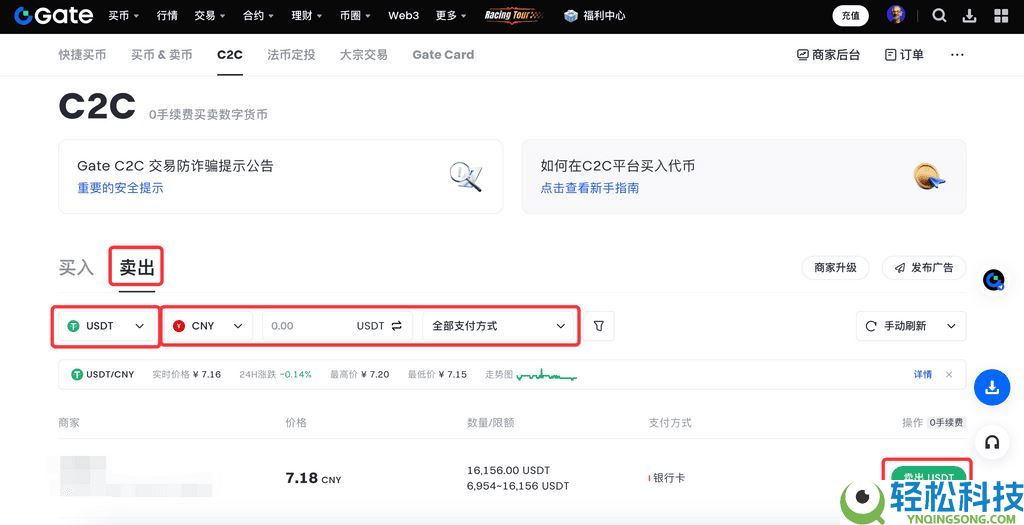Viewport: 1024px width, 525px height.
Task: Click the 6,954~16,156 USDT limit text
Action: pos(518,486)
